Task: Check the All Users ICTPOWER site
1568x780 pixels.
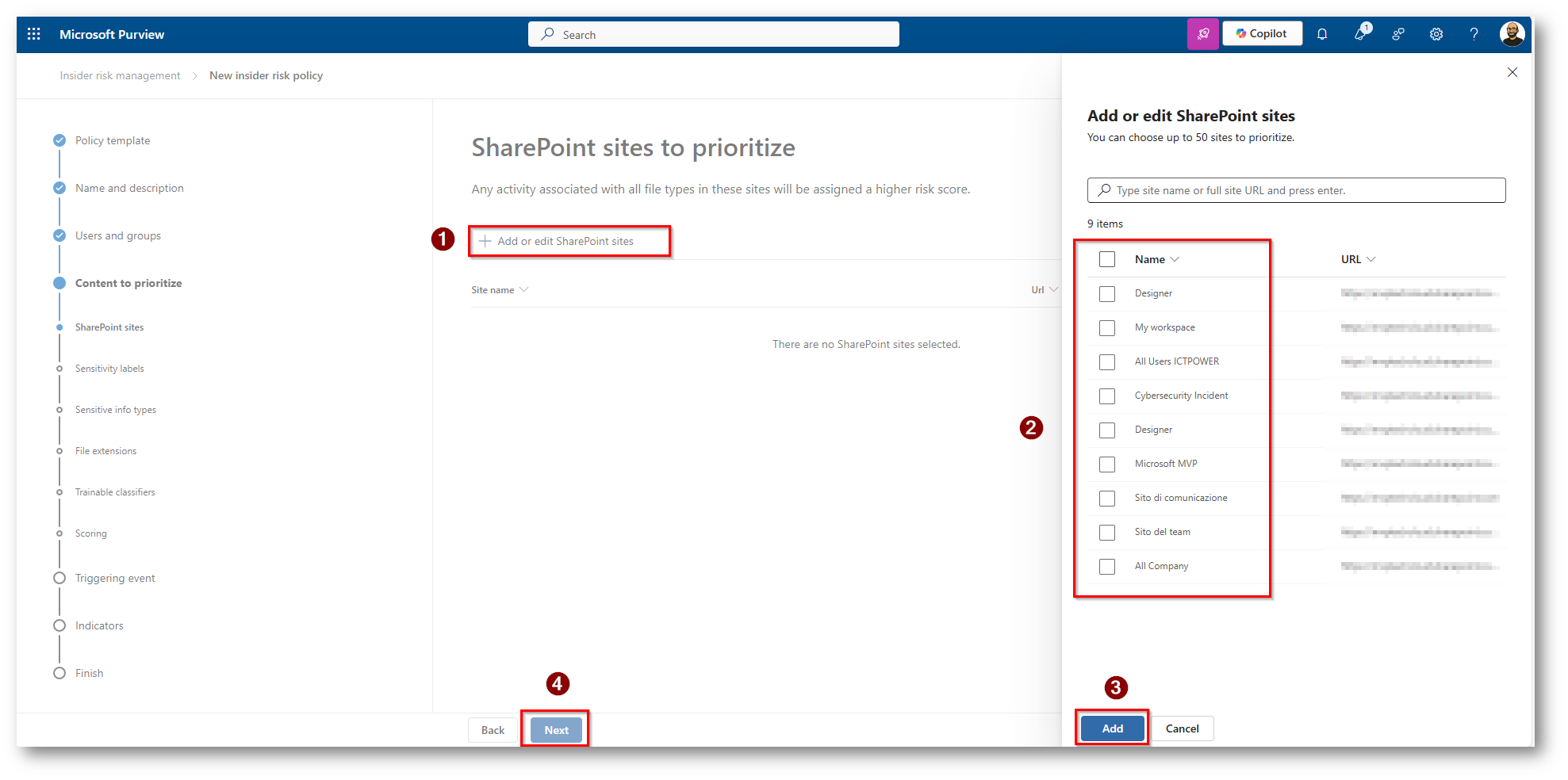Action: click(x=1107, y=361)
